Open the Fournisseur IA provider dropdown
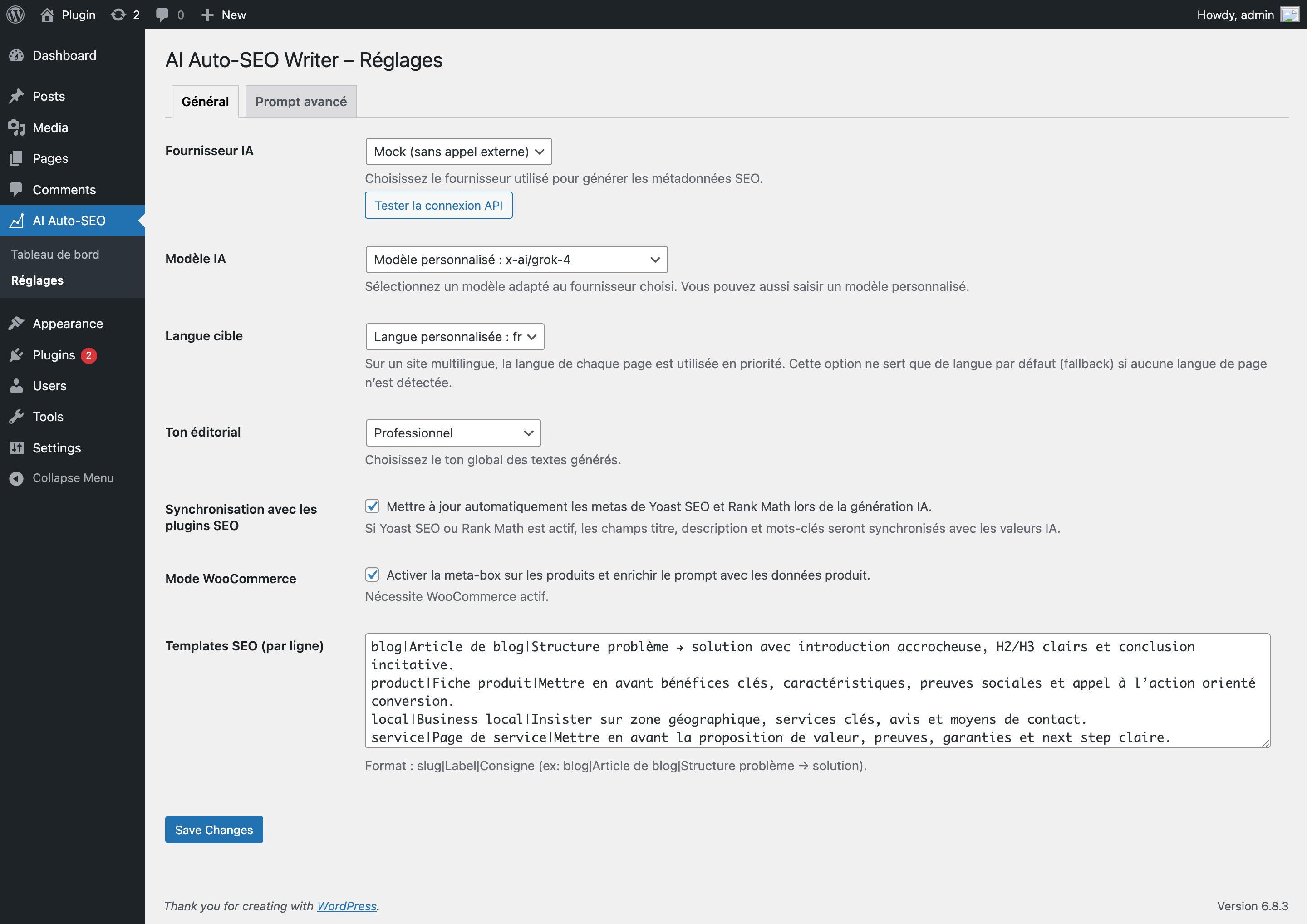Screen dimensions: 1307x924 coord(458,152)
